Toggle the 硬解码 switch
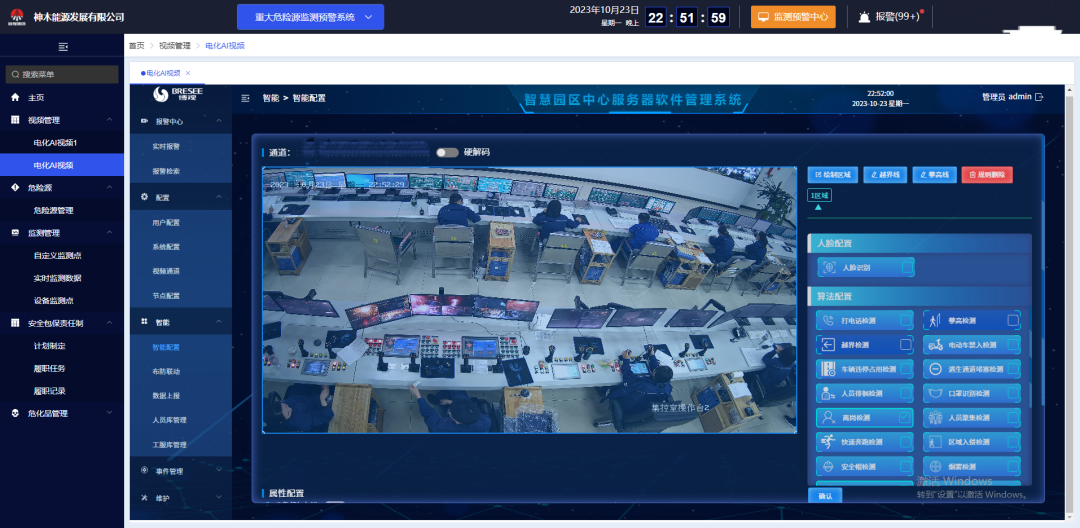The image size is (1080, 528). [x=446, y=152]
